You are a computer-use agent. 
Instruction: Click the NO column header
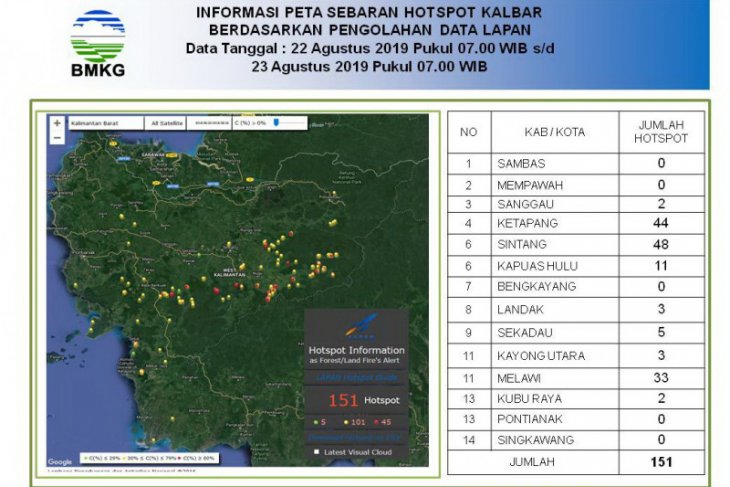click(x=468, y=132)
